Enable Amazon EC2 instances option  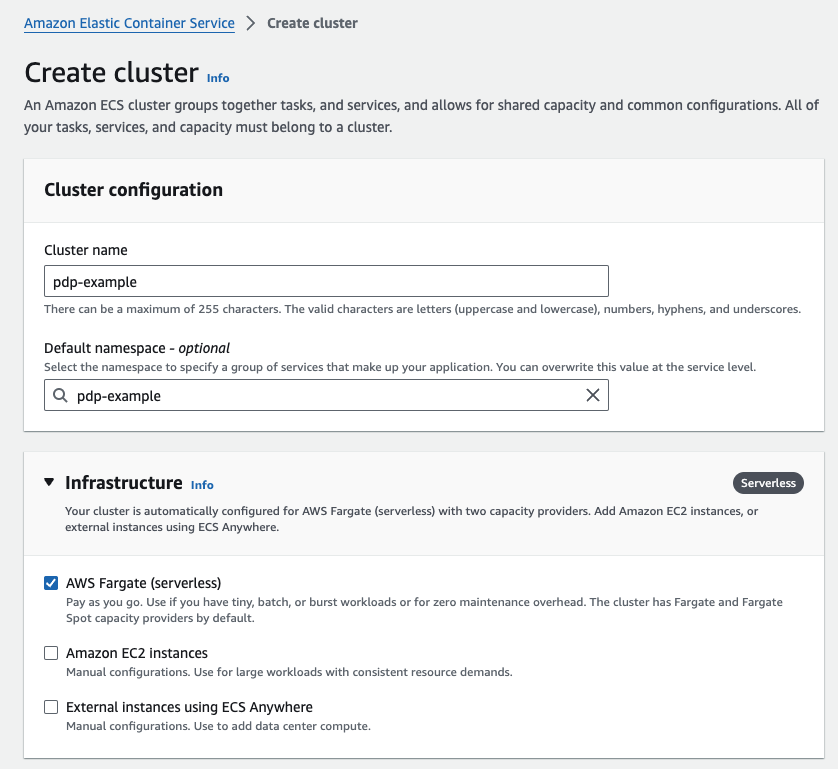click(51, 653)
